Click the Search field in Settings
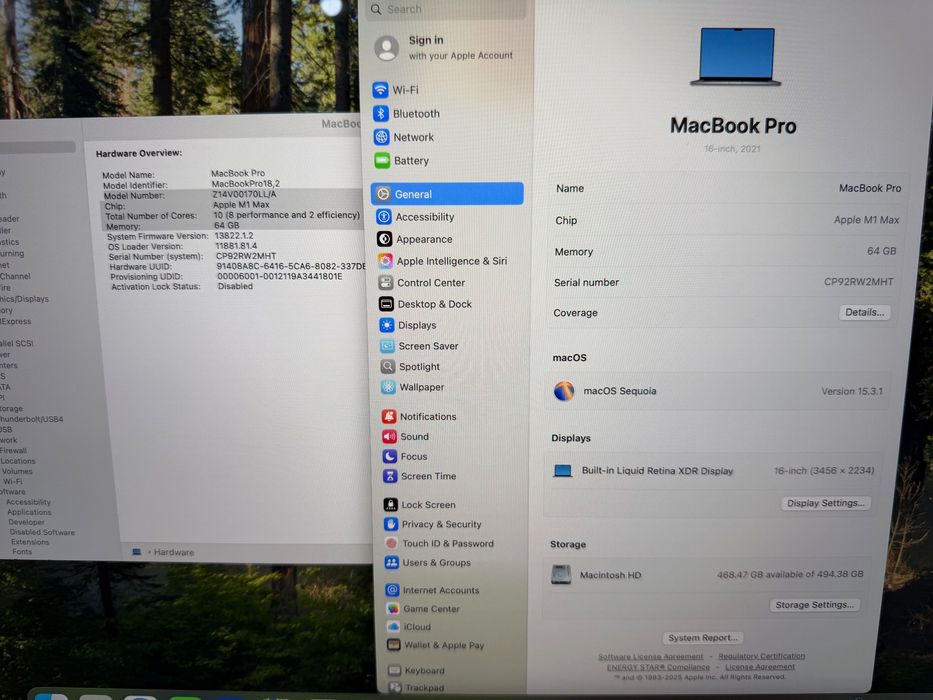Viewport: 933px width, 700px height. pyautogui.click(x=446, y=10)
